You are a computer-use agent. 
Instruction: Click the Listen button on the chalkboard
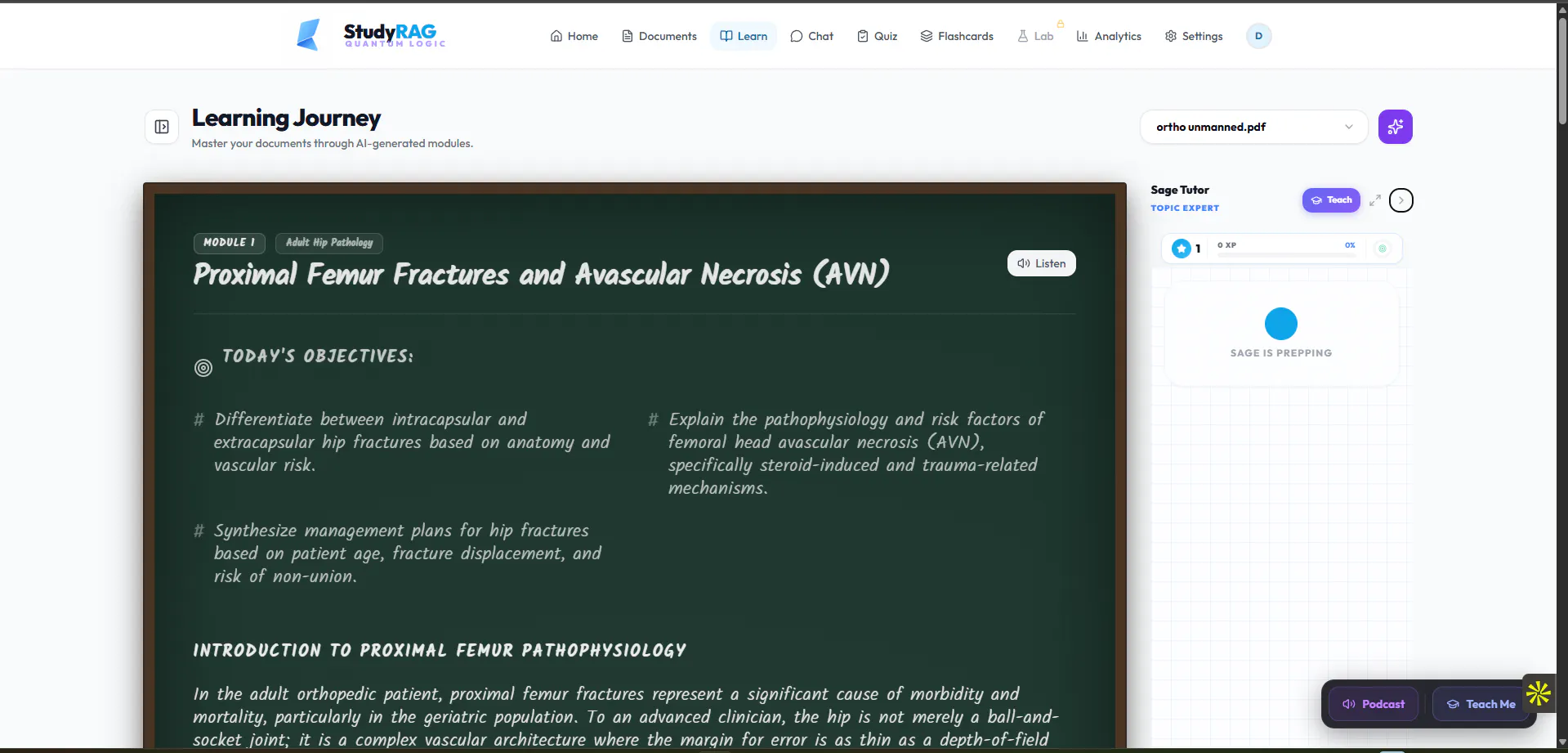tap(1041, 263)
